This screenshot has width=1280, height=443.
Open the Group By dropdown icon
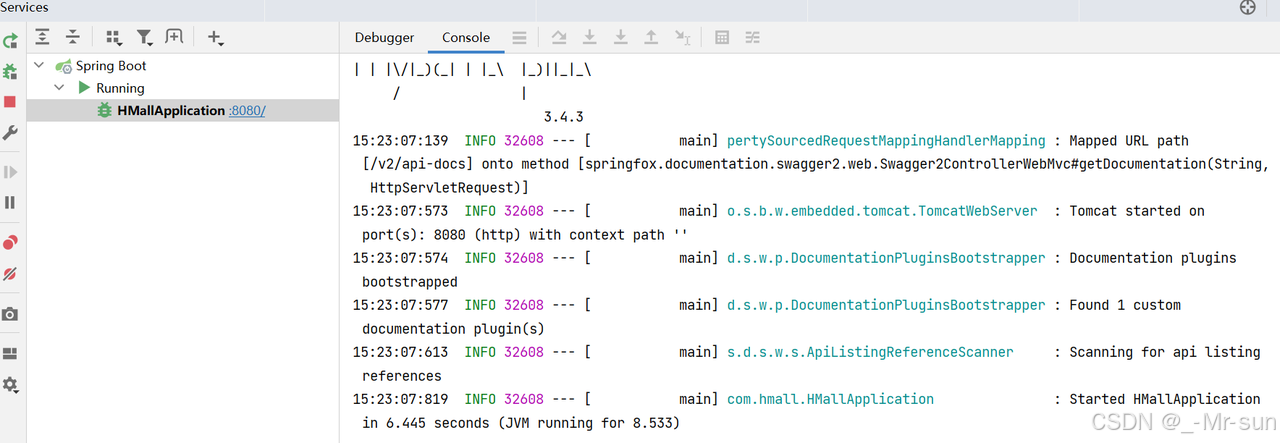[114, 37]
